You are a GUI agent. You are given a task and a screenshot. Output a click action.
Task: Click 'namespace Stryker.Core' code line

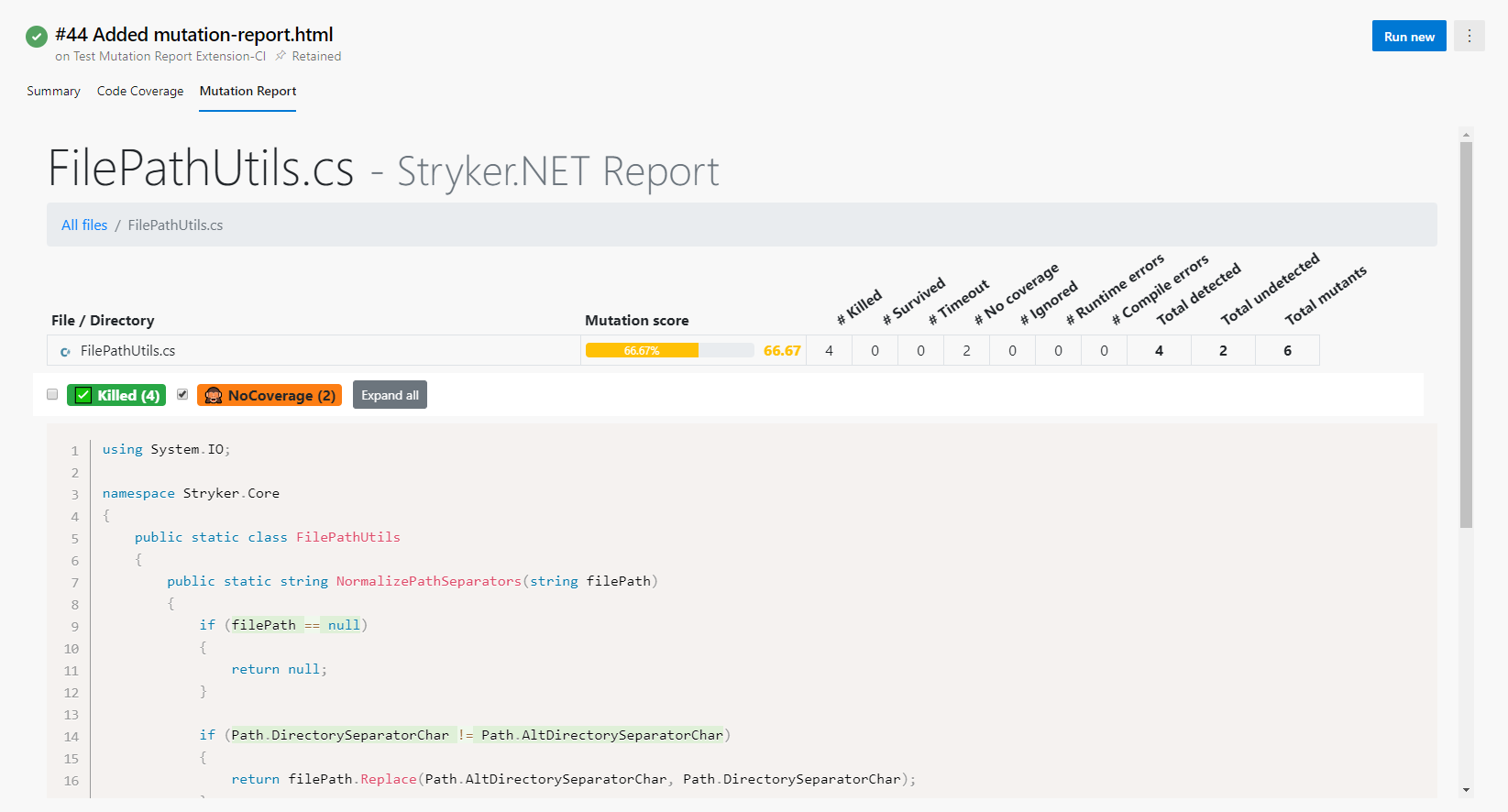click(x=191, y=493)
